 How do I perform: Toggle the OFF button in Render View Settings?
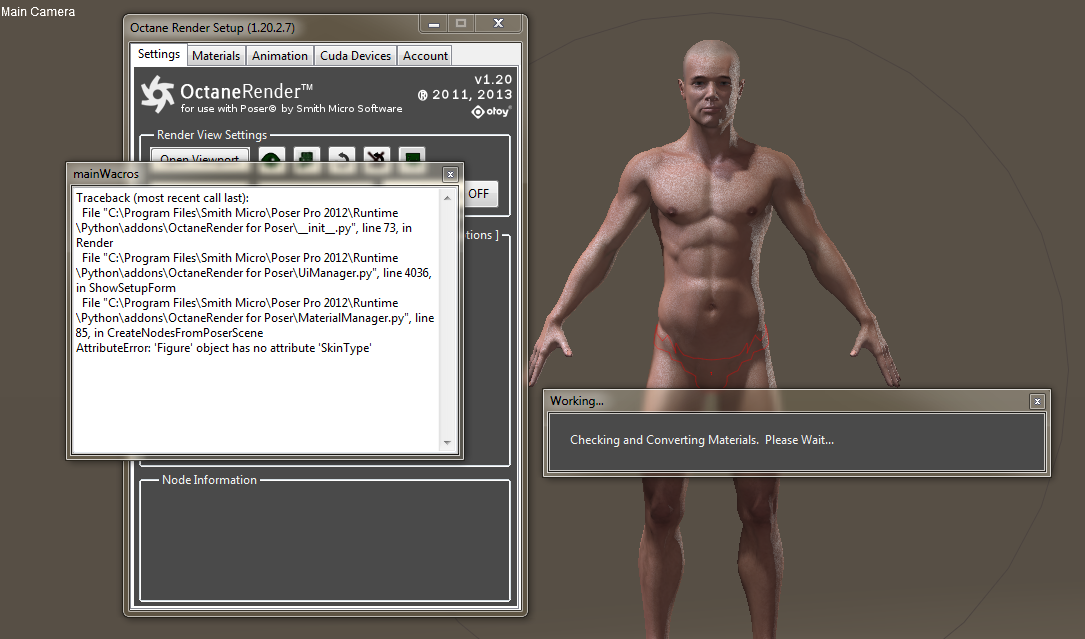[x=478, y=194]
